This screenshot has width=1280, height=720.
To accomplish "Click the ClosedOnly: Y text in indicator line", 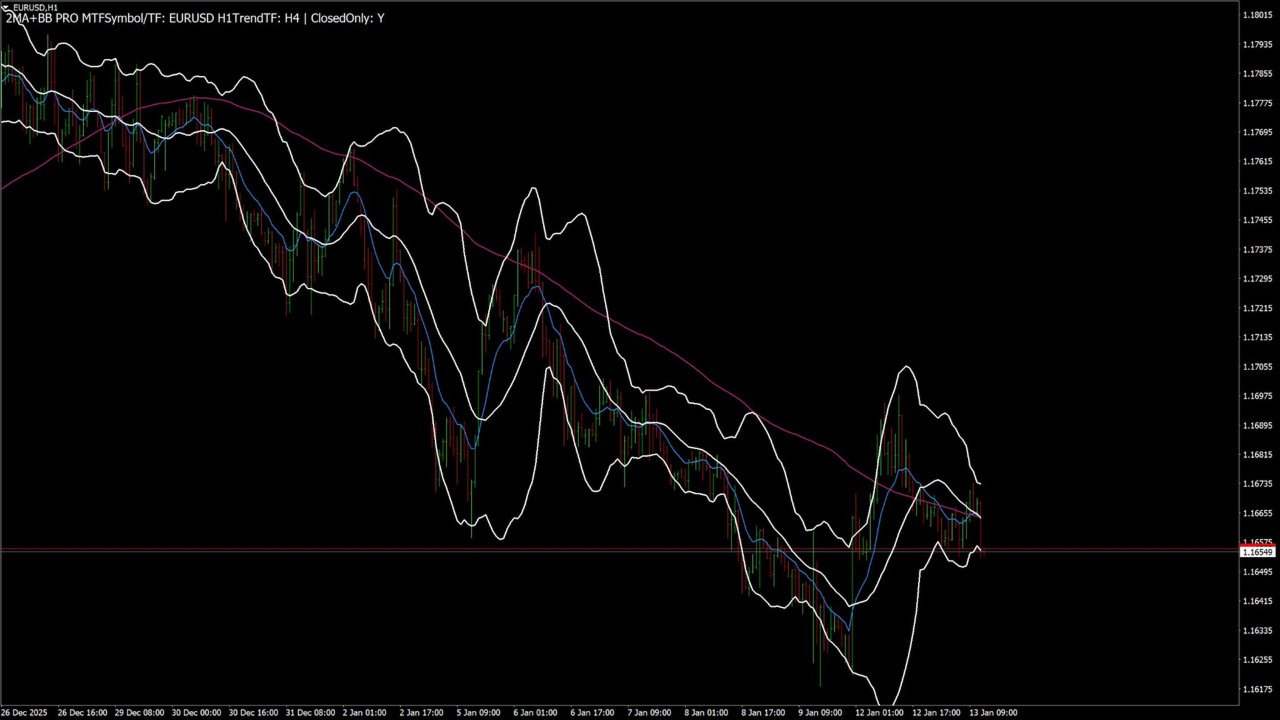I will point(346,17).
